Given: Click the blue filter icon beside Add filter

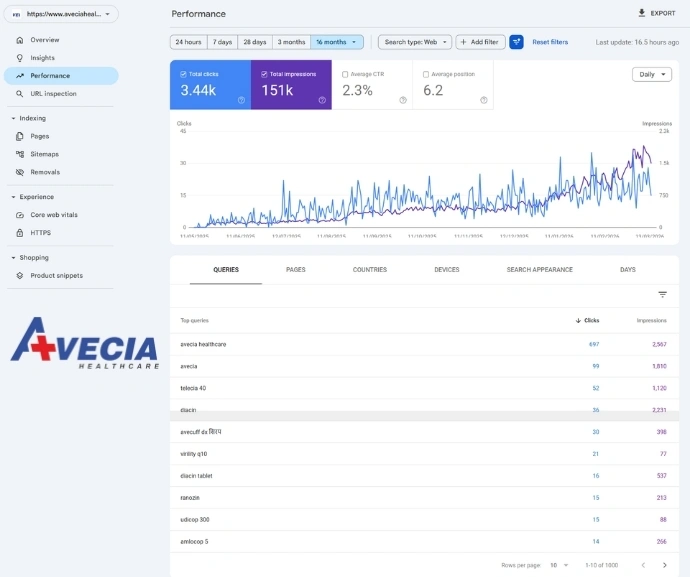Looking at the screenshot, I should (516, 42).
